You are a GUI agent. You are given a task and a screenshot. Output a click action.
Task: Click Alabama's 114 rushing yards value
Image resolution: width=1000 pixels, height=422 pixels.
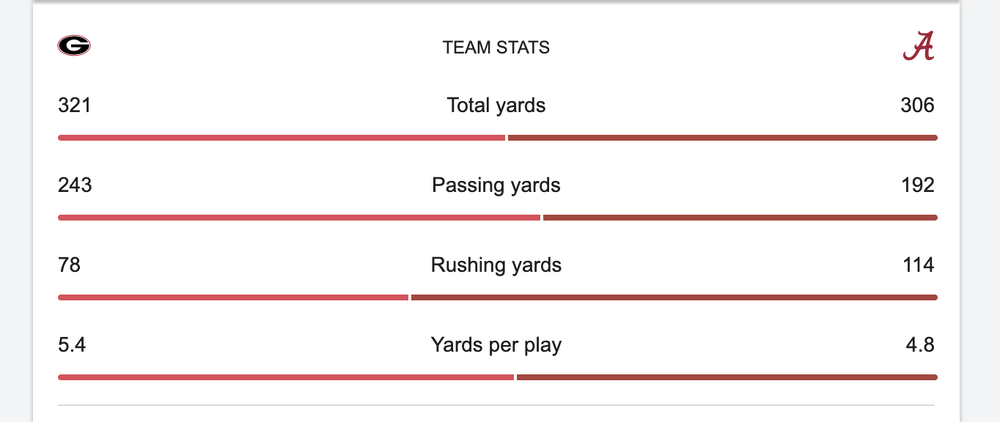pos(917,265)
